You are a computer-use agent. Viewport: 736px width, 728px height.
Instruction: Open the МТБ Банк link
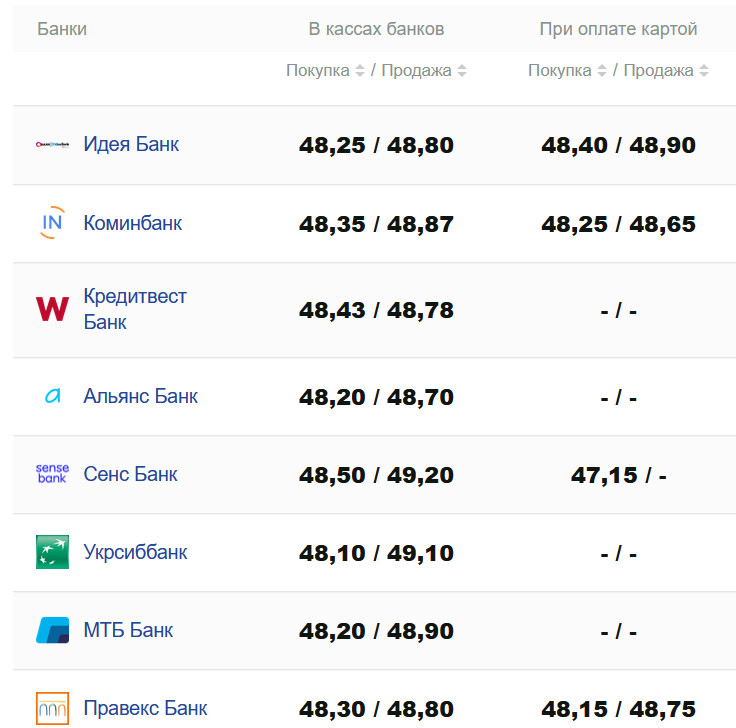click(x=128, y=630)
